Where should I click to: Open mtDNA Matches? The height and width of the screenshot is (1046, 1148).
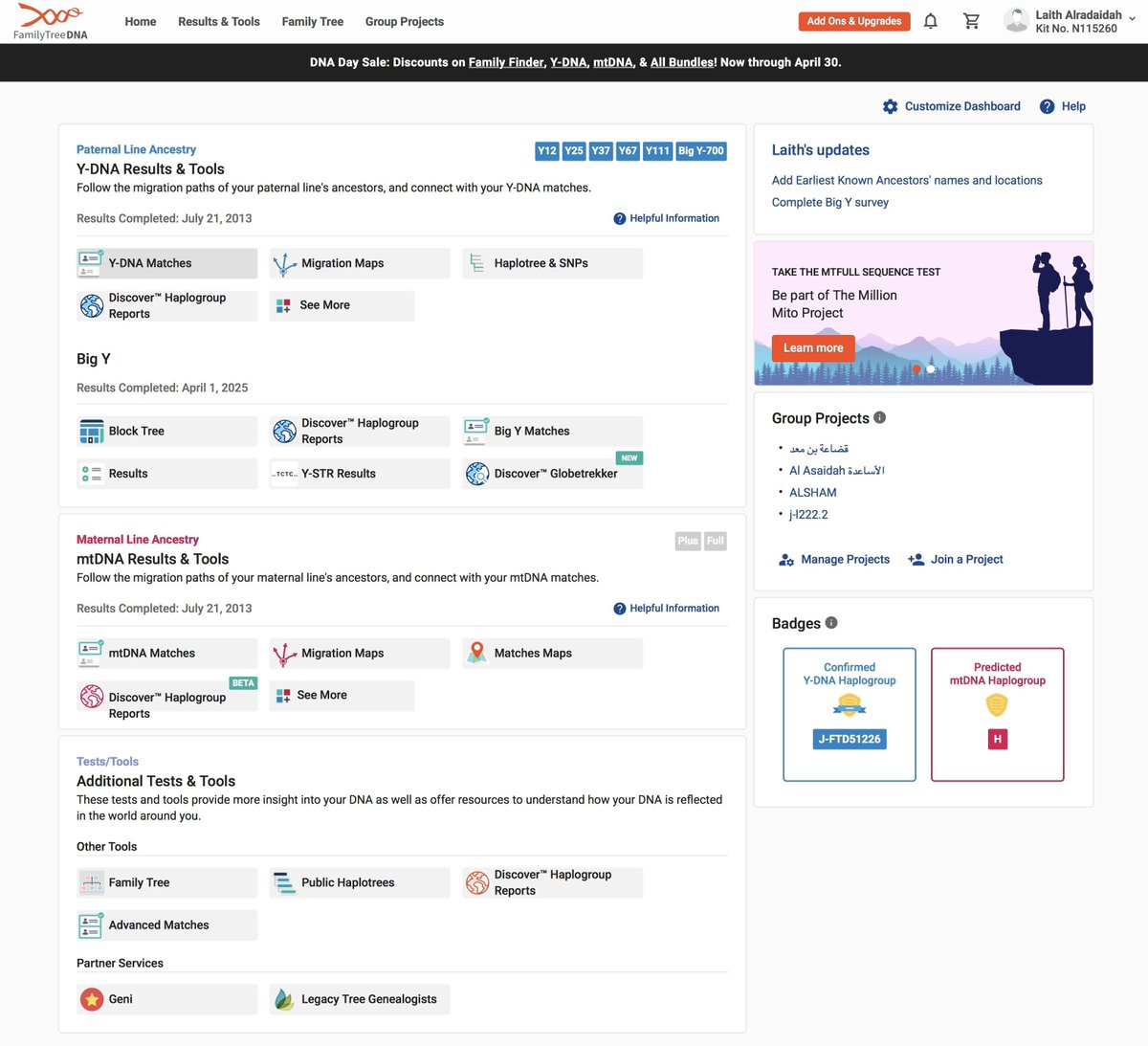166,654
